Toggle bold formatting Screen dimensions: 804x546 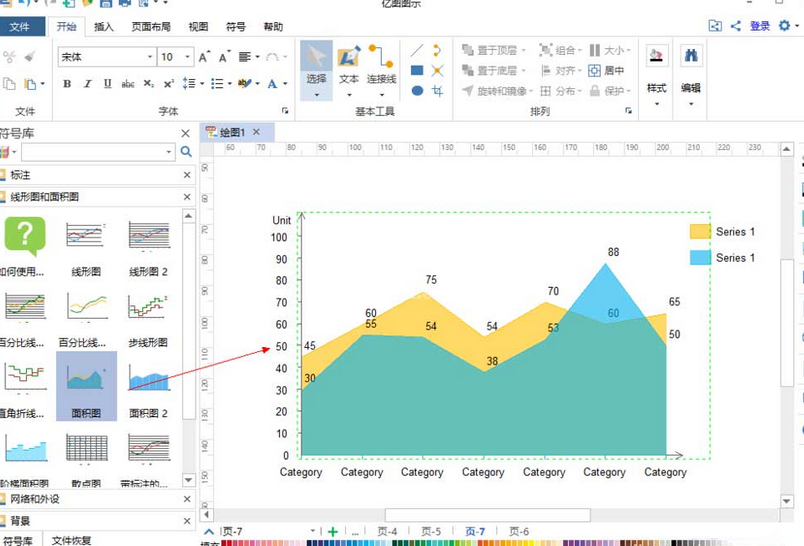coord(67,84)
